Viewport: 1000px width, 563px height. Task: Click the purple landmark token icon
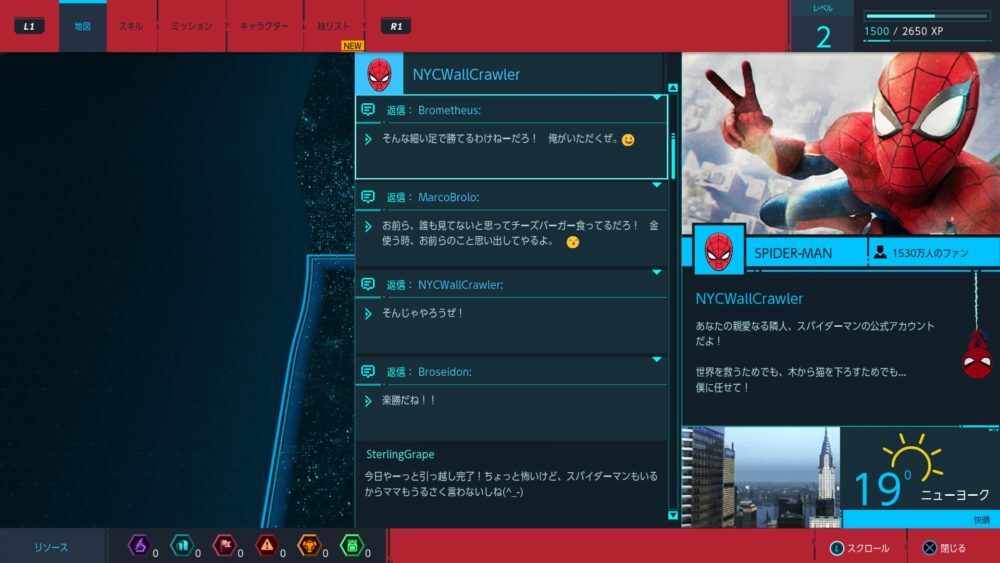(139, 545)
